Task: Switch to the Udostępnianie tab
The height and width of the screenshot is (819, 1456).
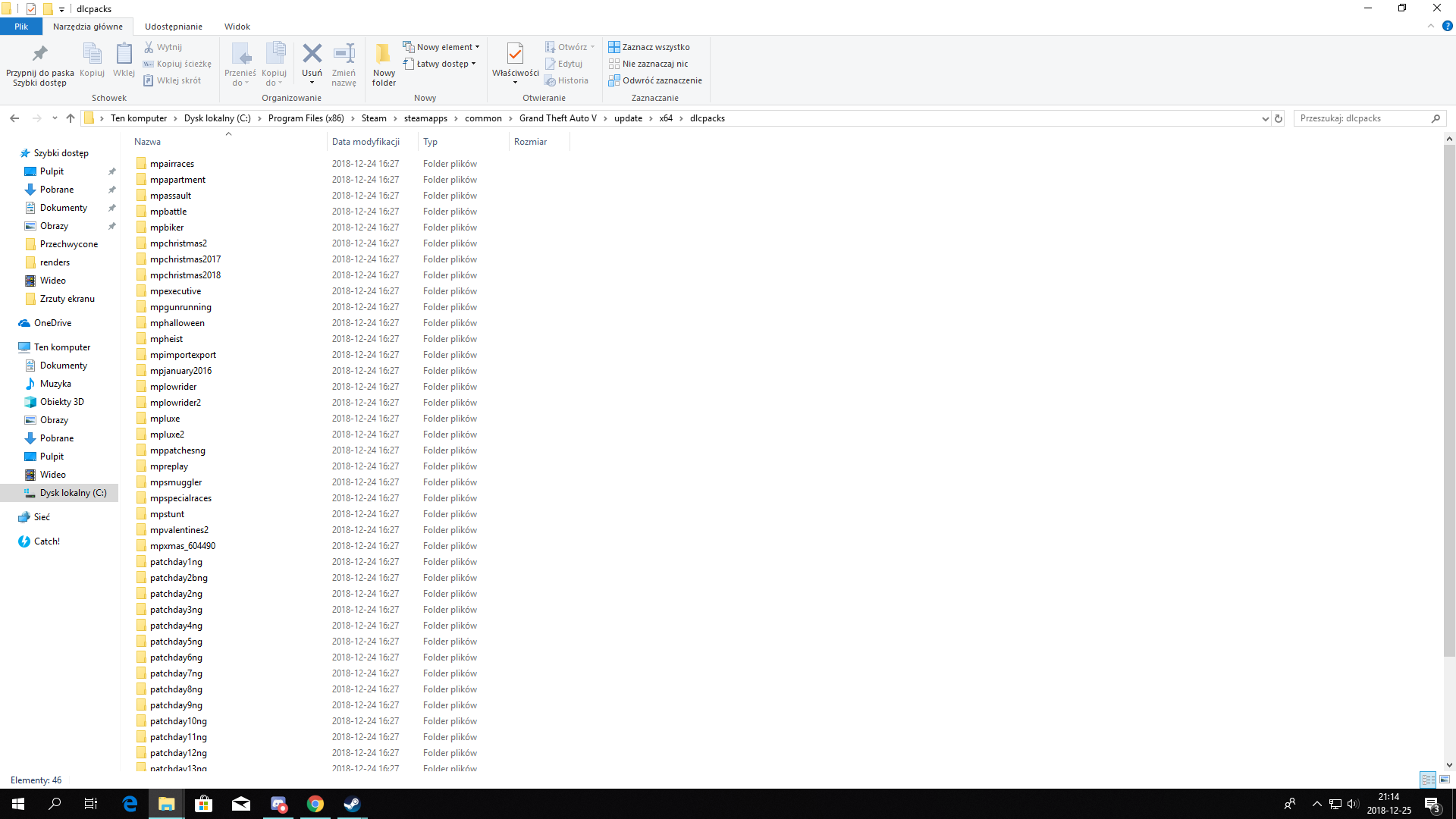Action: [x=174, y=26]
